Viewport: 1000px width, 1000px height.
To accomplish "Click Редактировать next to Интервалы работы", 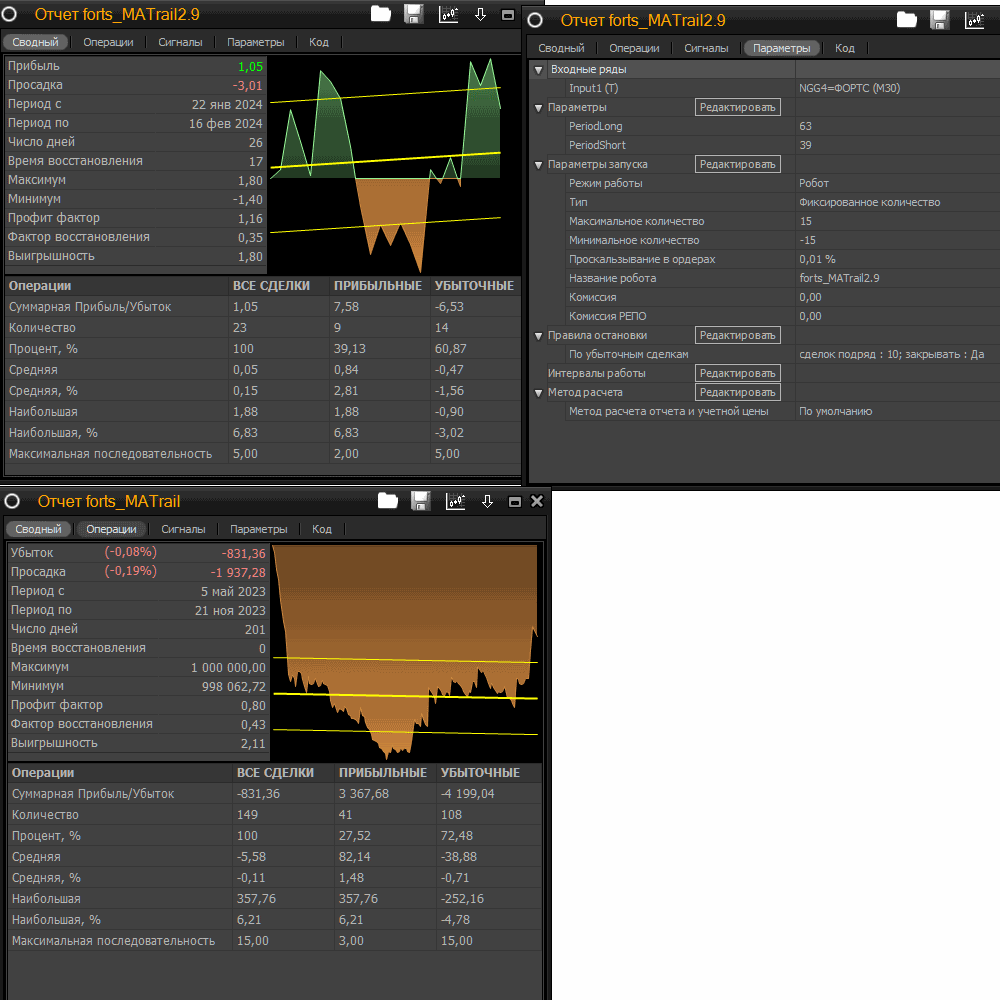I will pos(737,373).
